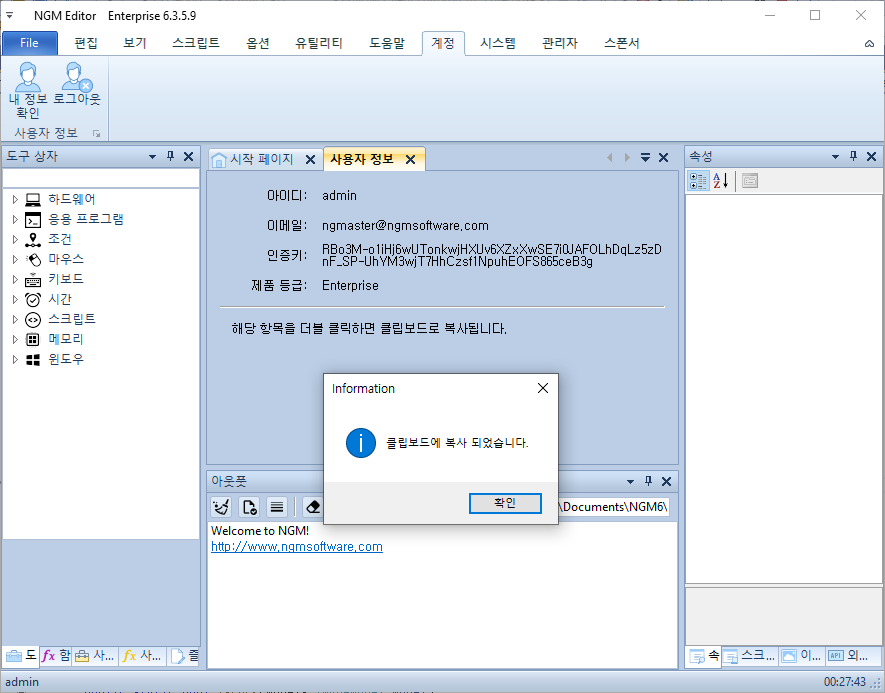Open the File menu

pyautogui.click(x=29, y=43)
